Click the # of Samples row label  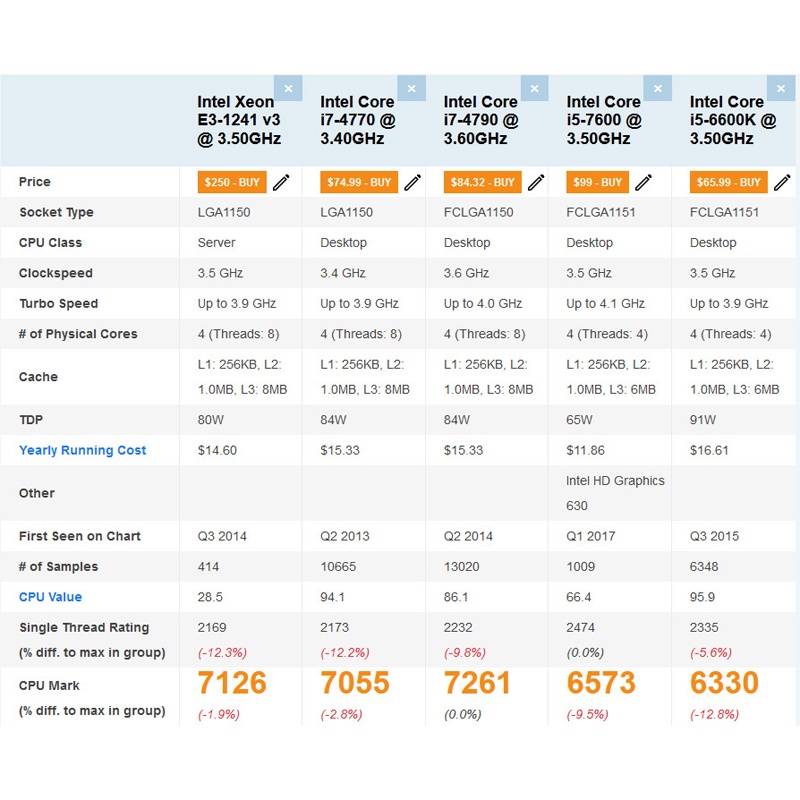click(x=59, y=566)
